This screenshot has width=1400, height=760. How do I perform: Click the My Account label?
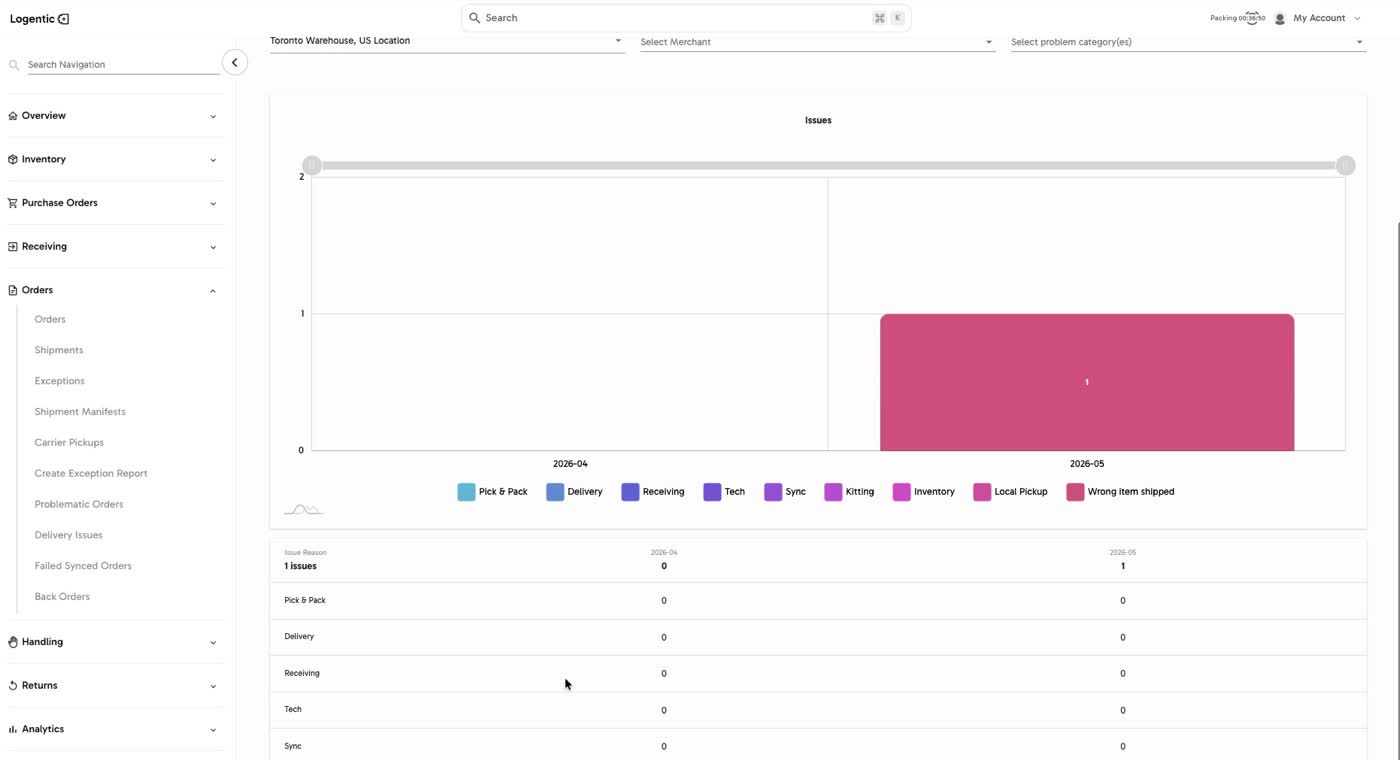[1319, 18]
